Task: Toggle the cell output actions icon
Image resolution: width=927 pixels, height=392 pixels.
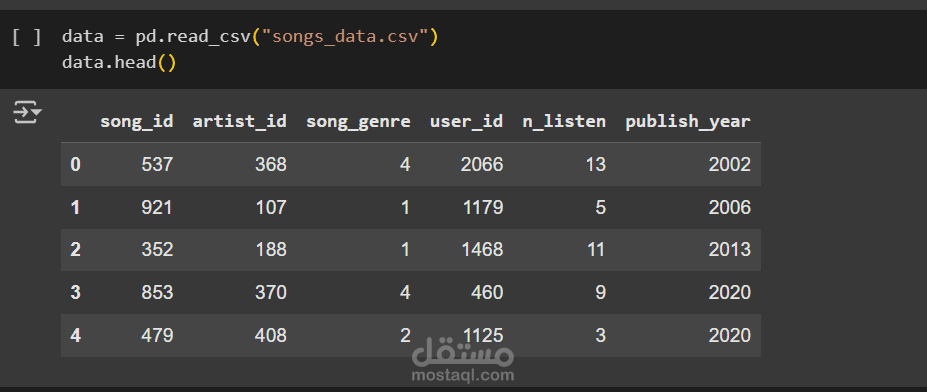Action: point(27,112)
